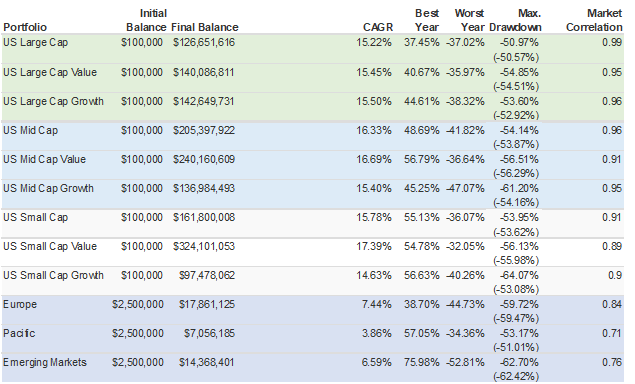Select the CAGR column header
The width and height of the screenshot is (635, 384).
pyautogui.click(x=378, y=27)
